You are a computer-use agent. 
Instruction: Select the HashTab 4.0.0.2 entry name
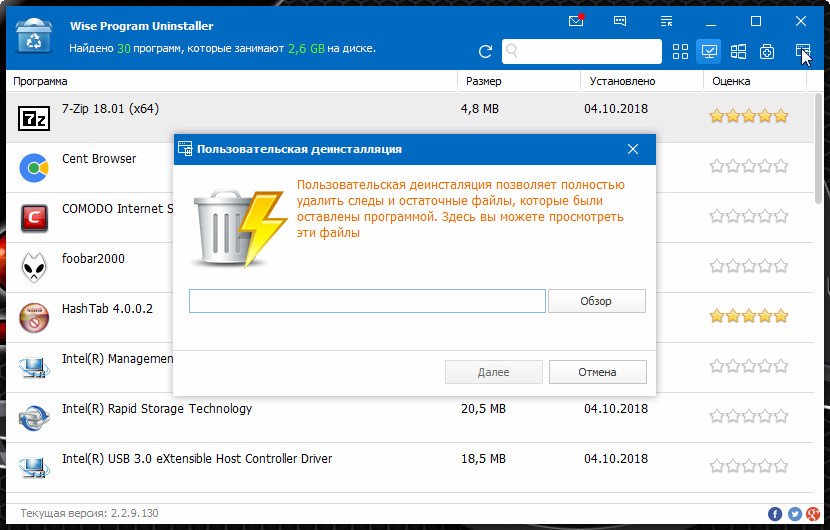[x=107, y=309]
